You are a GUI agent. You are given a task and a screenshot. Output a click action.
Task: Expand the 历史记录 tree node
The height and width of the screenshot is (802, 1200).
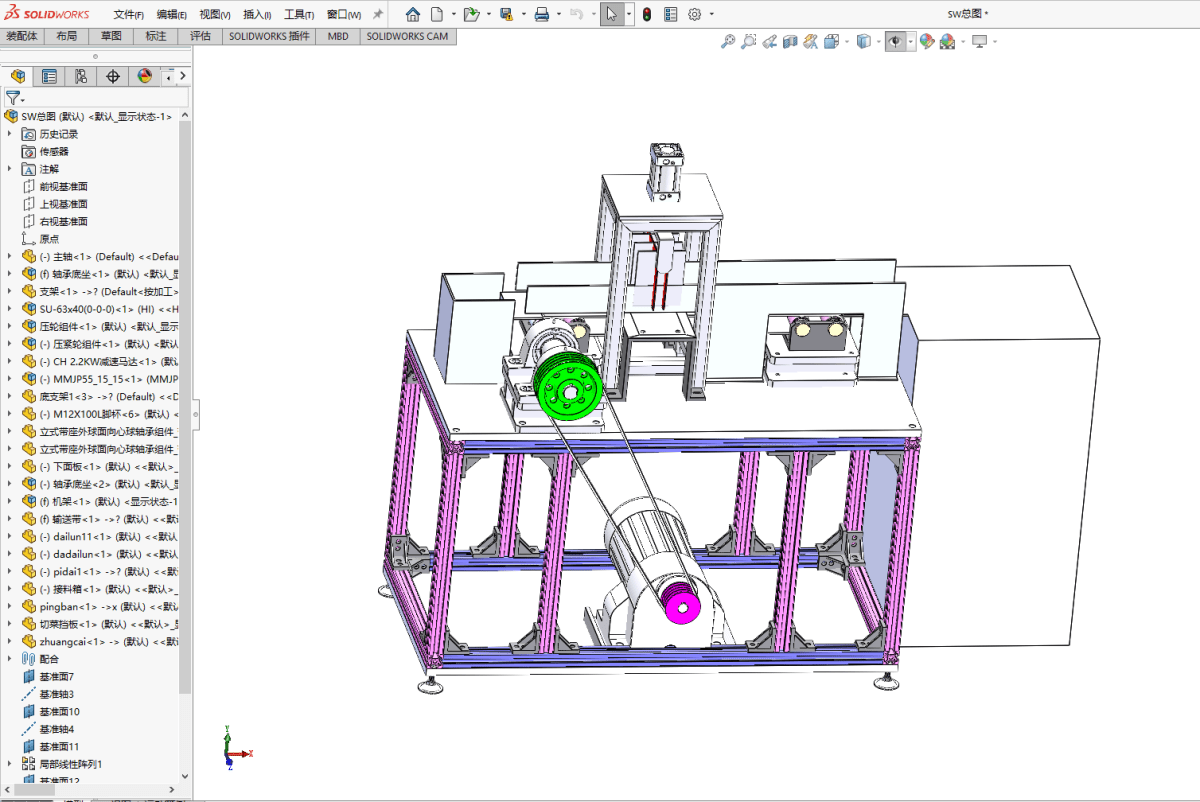point(10,134)
